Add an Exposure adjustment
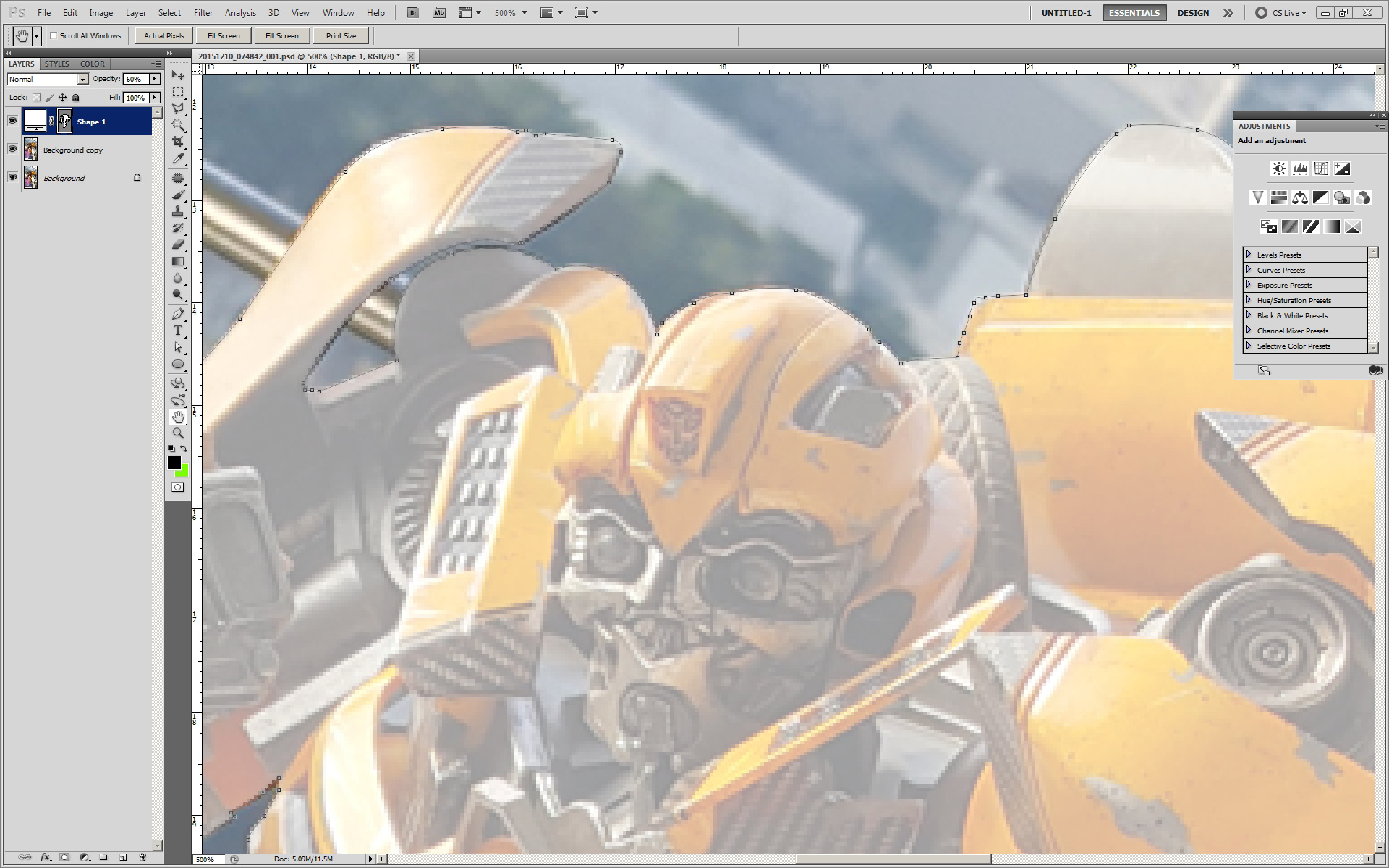Image resolution: width=1389 pixels, height=868 pixels. point(1342,169)
